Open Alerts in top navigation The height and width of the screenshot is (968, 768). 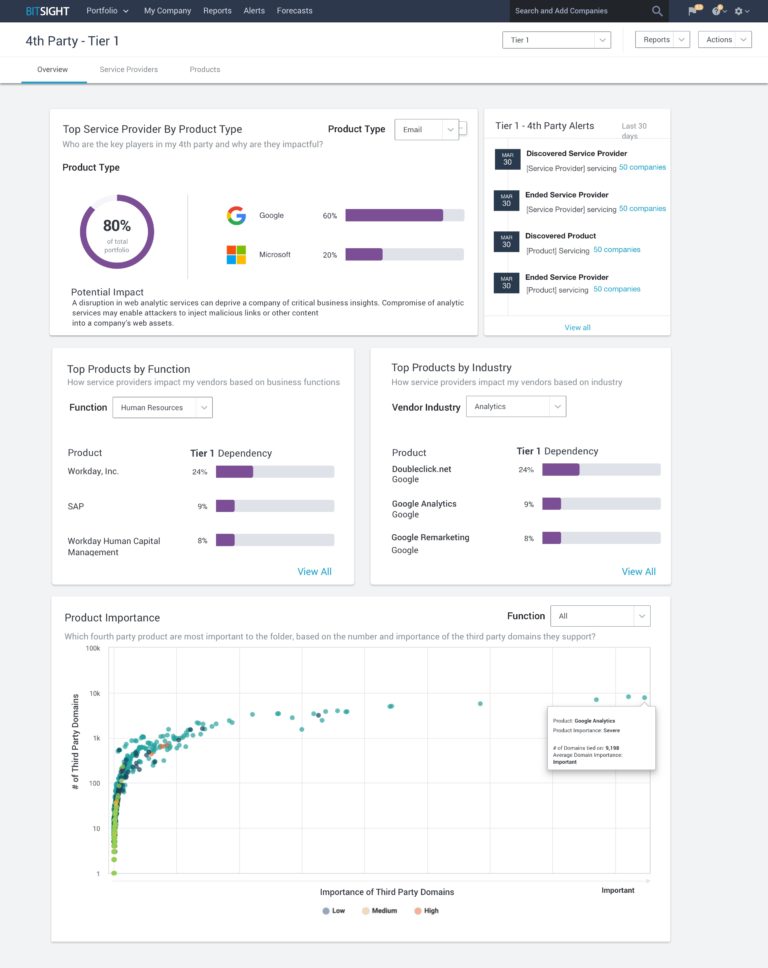pyautogui.click(x=254, y=11)
